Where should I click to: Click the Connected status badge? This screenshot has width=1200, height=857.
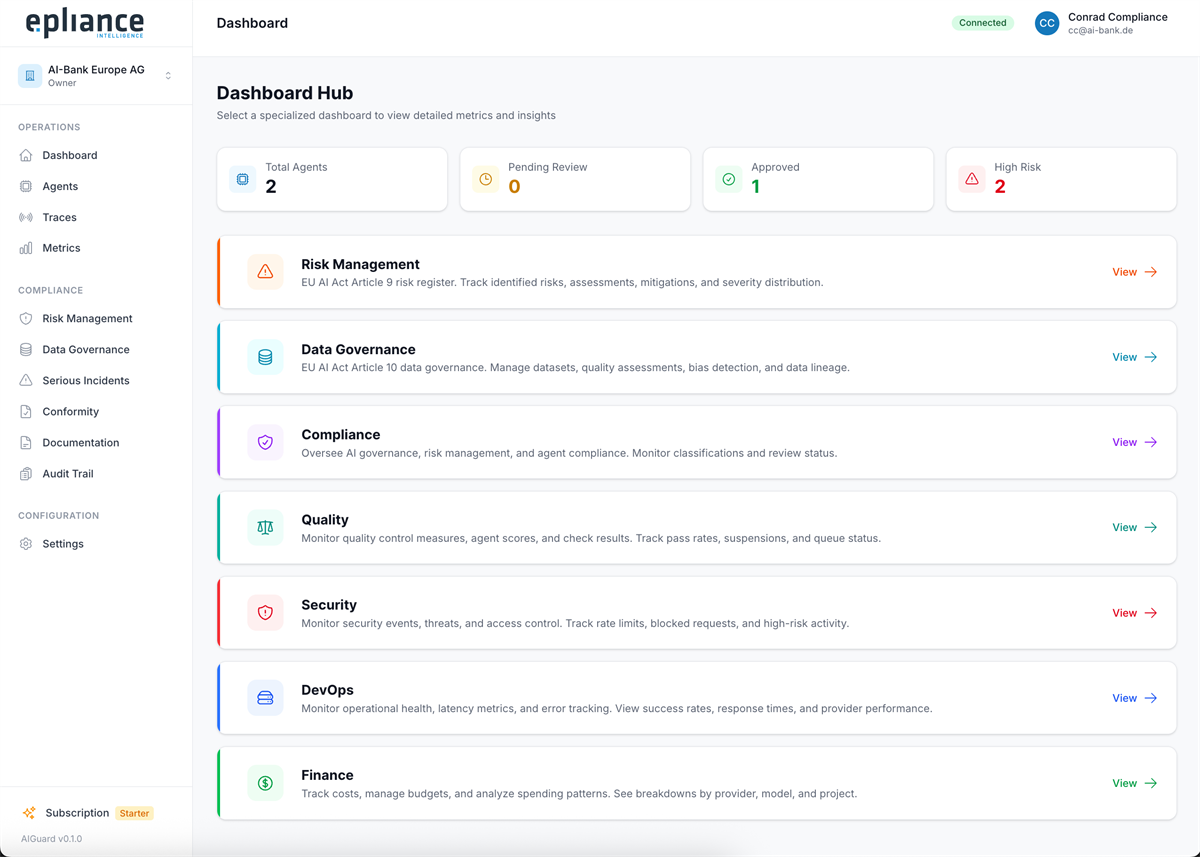pos(982,23)
